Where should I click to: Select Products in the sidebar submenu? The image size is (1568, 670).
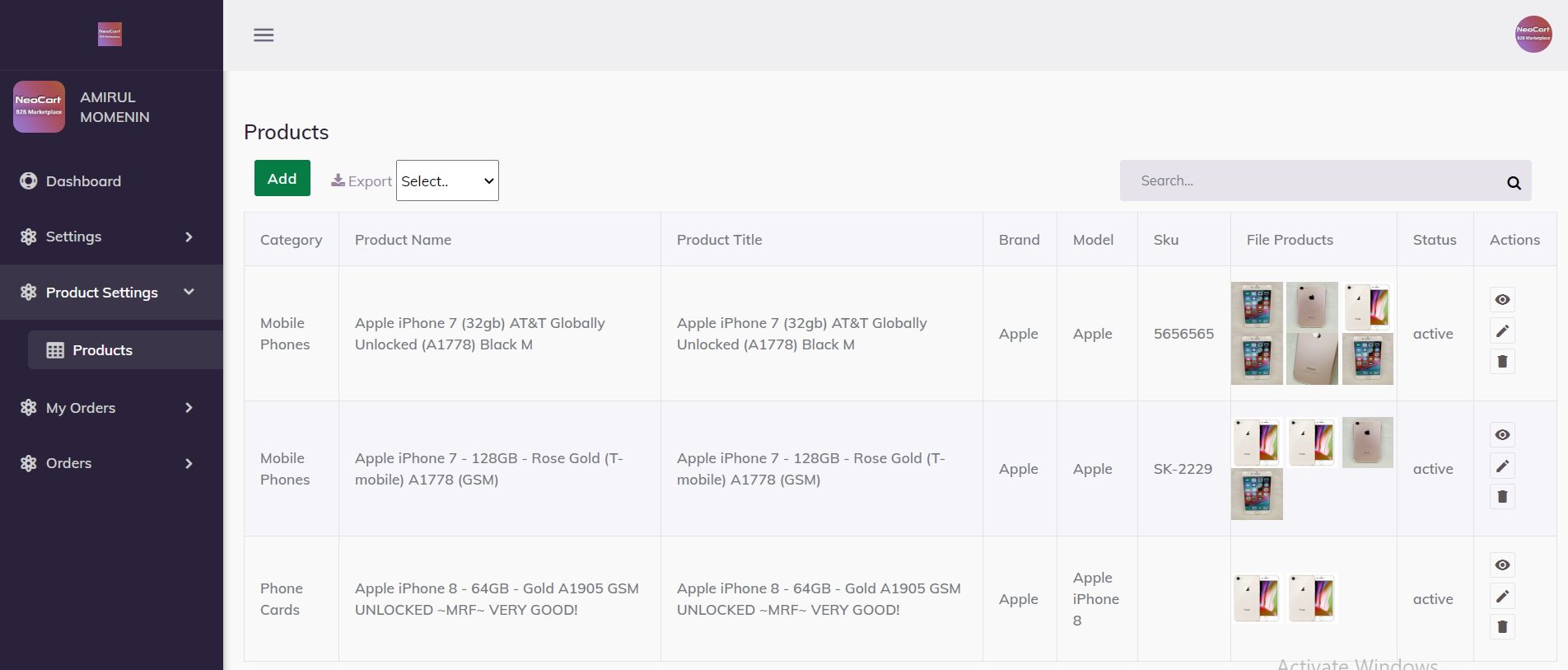tap(102, 350)
